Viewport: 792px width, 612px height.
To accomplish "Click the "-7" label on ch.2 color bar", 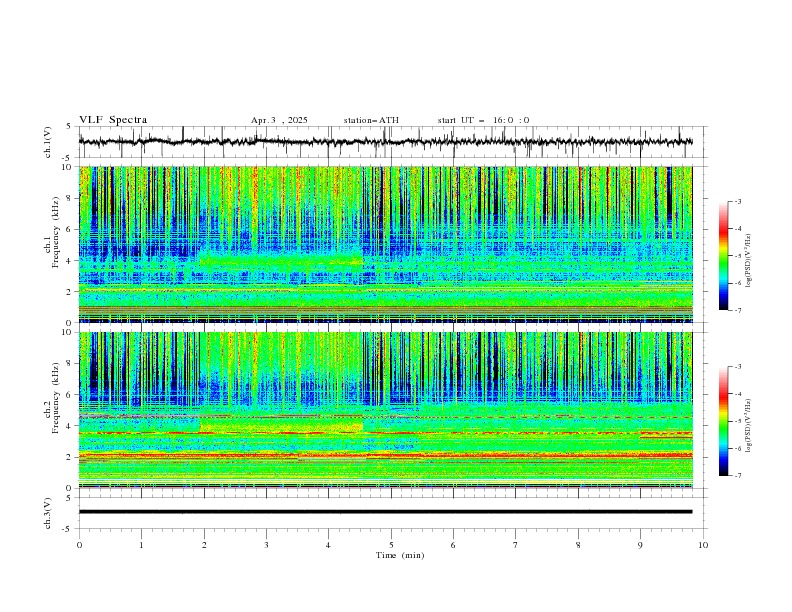I will pos(738,476).
